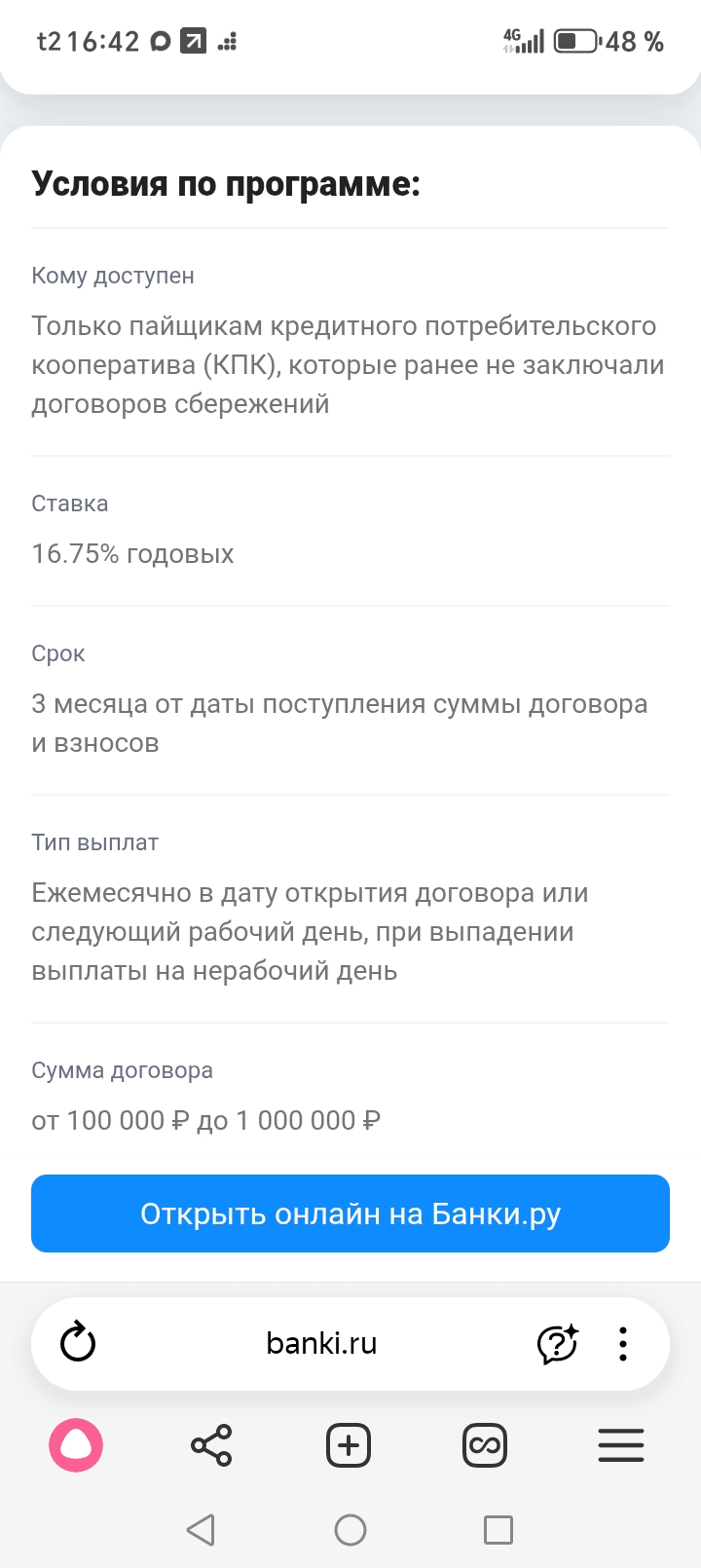Tap the 4G signal strength indicator
701x1568 pixels.
coord(523,41)
